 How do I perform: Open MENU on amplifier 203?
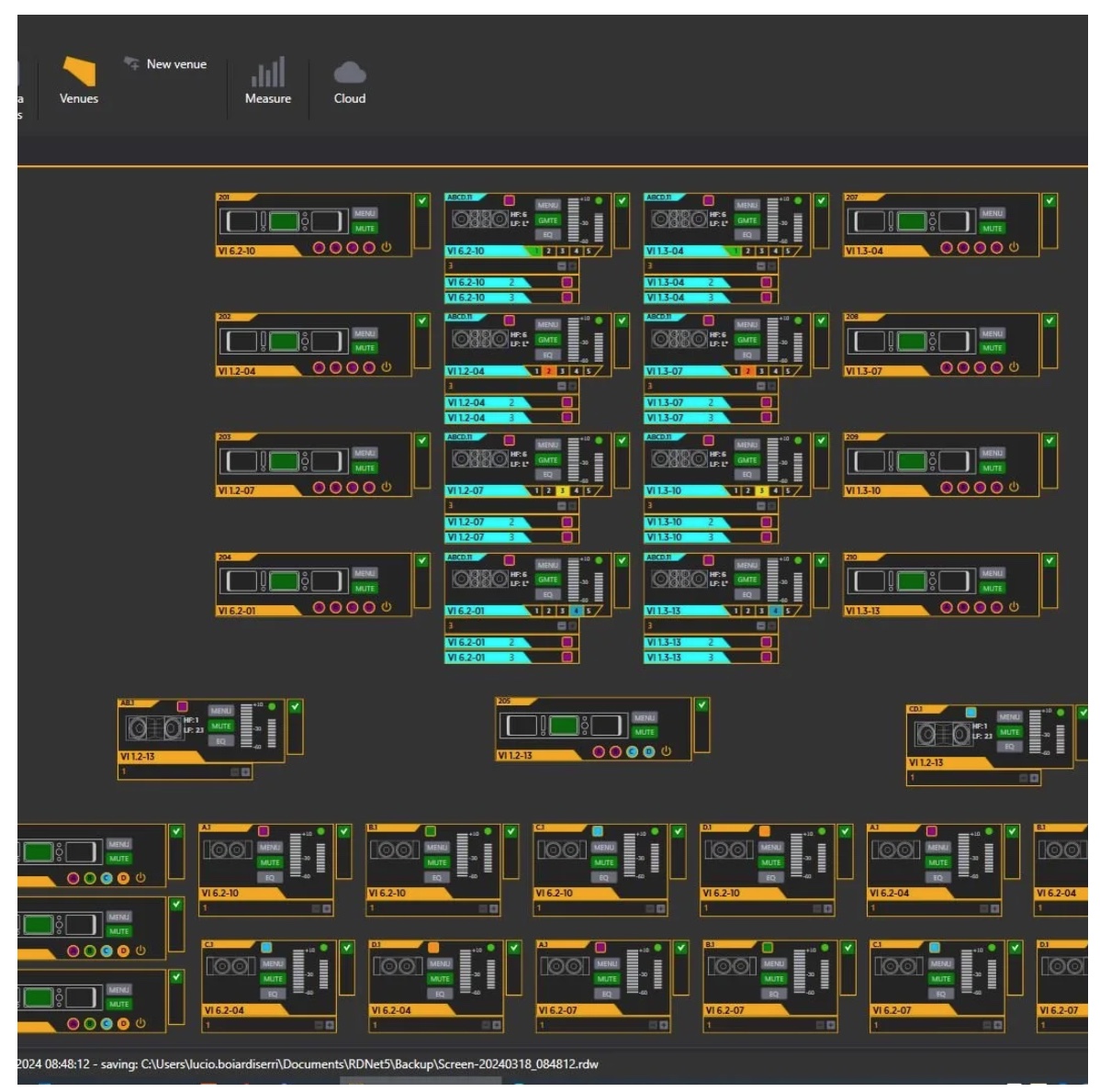coord(365,453)
